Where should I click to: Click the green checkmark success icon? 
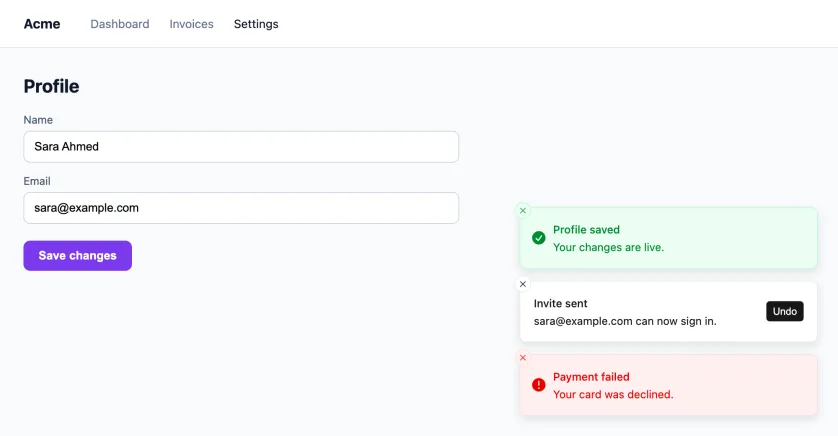[539, 238]
